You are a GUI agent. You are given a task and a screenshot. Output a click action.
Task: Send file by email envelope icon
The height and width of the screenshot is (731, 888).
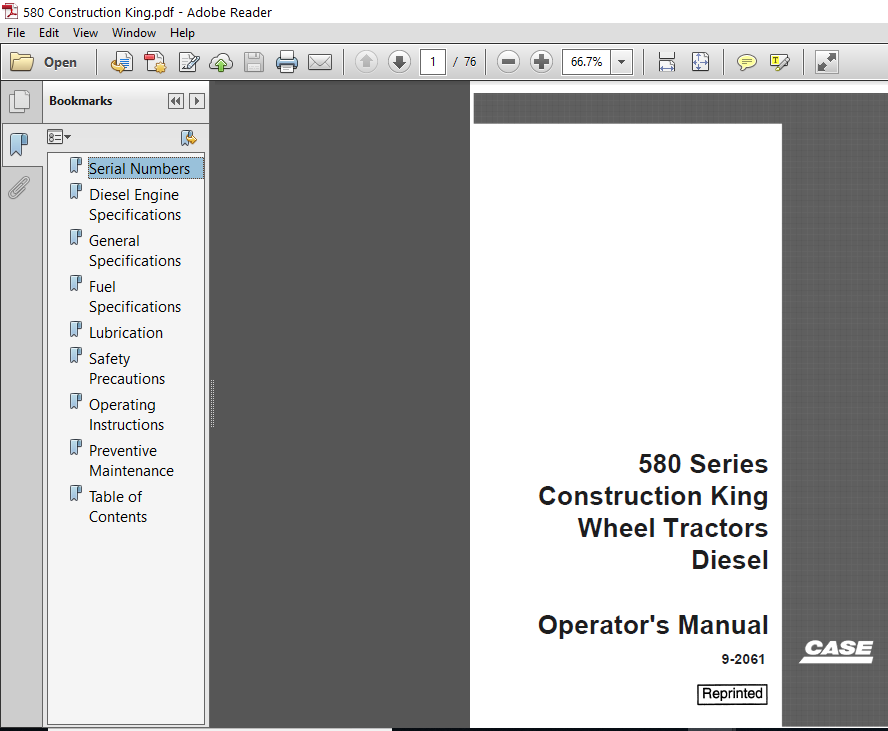coord(320,62)
